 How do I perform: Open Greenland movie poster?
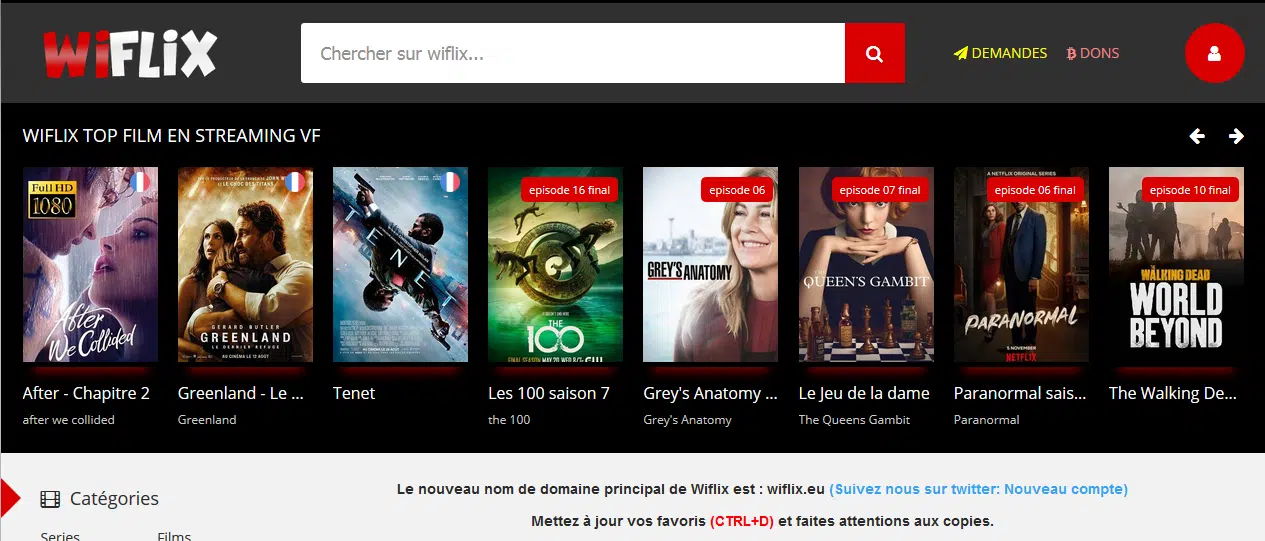[245, 264]
